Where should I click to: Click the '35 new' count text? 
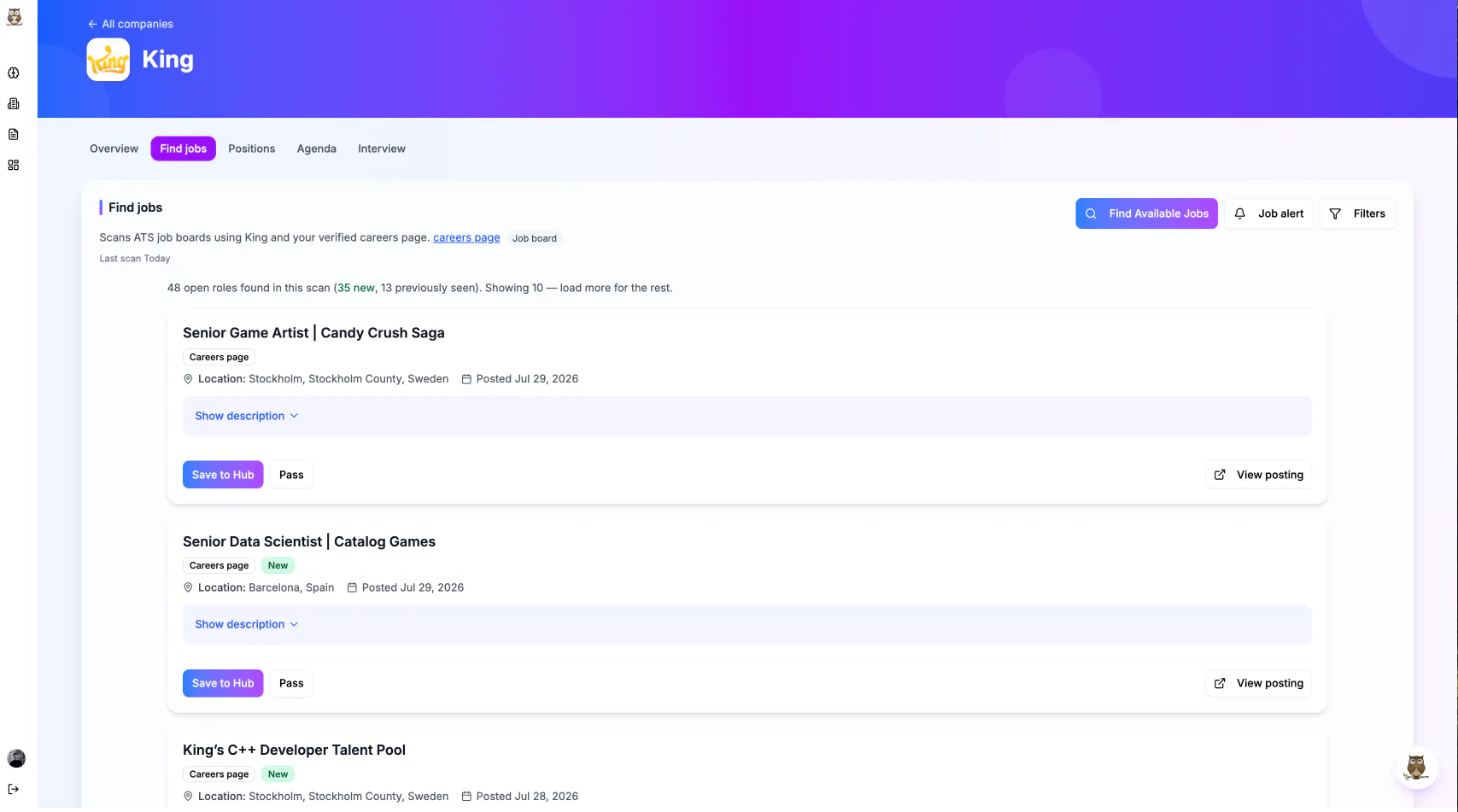click(x=355, y=288)
